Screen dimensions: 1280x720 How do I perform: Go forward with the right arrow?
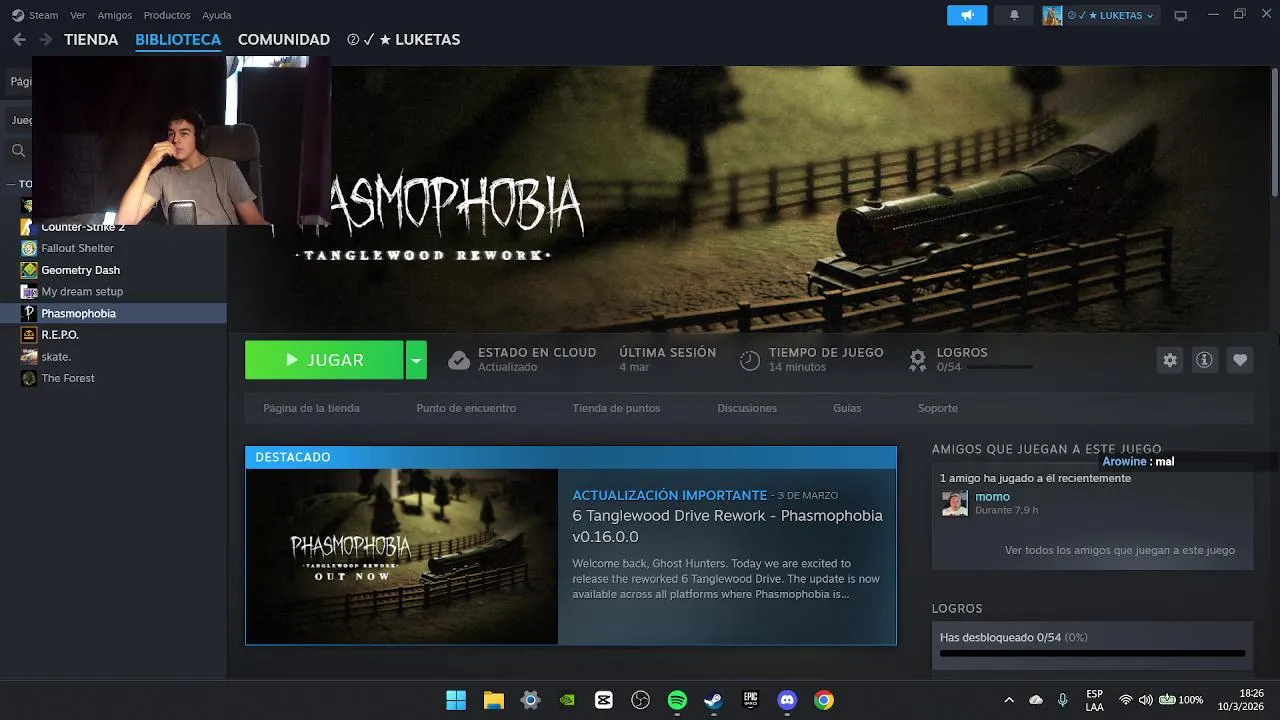[x=45, y=40]
